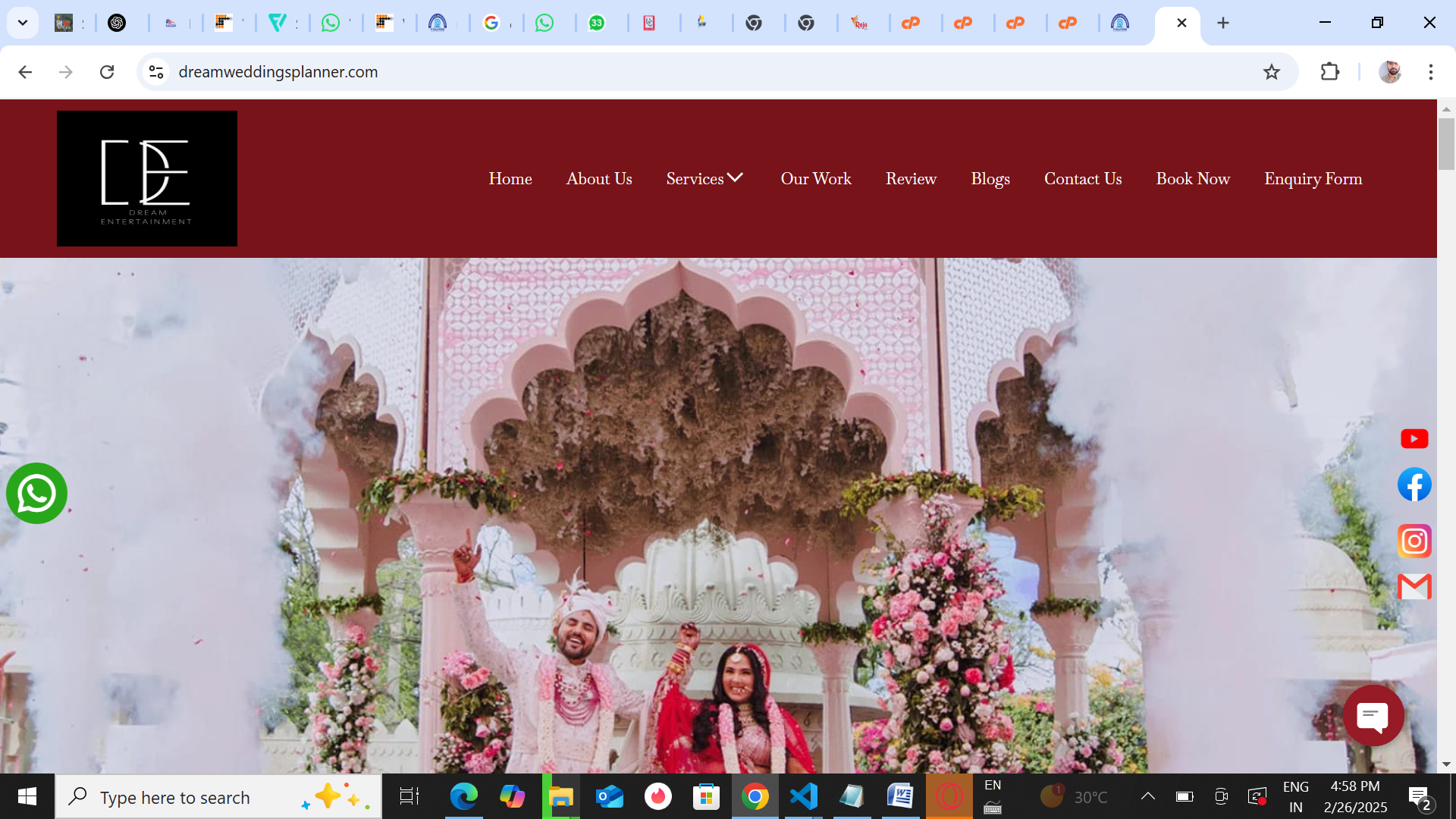Go forward using browser forward arrow

point(66,72)
